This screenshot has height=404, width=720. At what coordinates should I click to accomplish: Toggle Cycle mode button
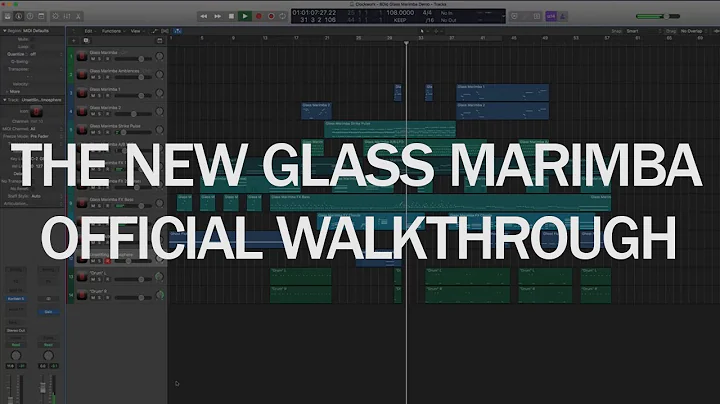(x=282, y=16)
